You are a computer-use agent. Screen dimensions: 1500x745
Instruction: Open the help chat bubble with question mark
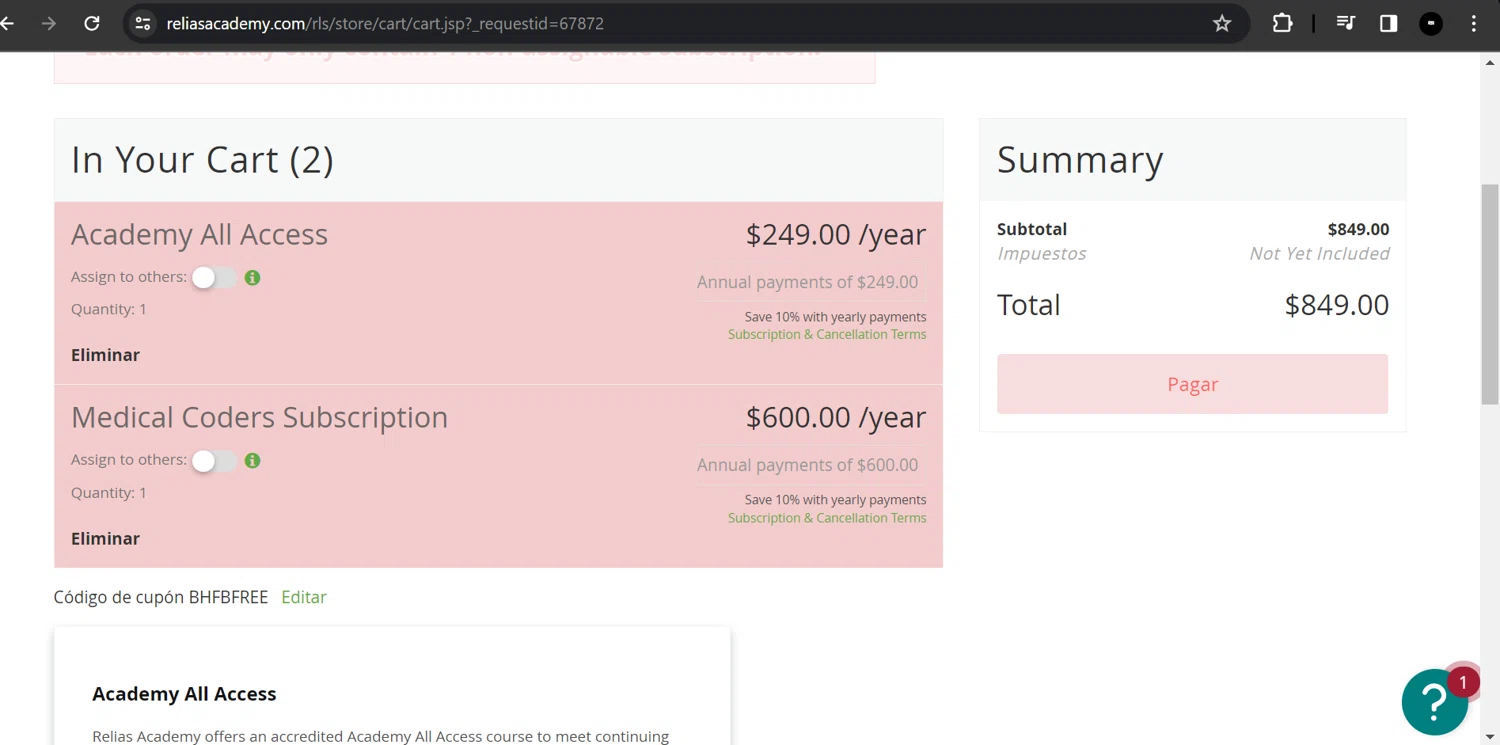pyautogui.click(x=1434, y=702)
